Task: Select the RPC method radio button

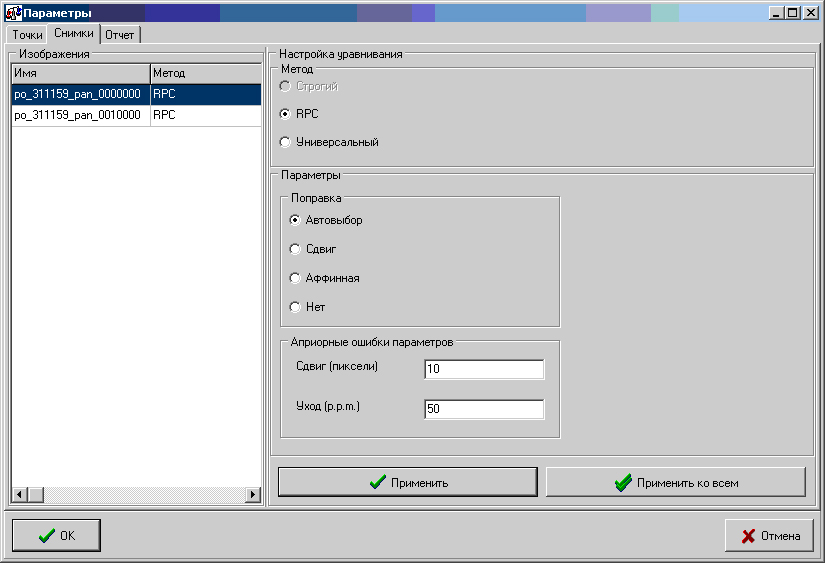Action: tap(285, 114)
